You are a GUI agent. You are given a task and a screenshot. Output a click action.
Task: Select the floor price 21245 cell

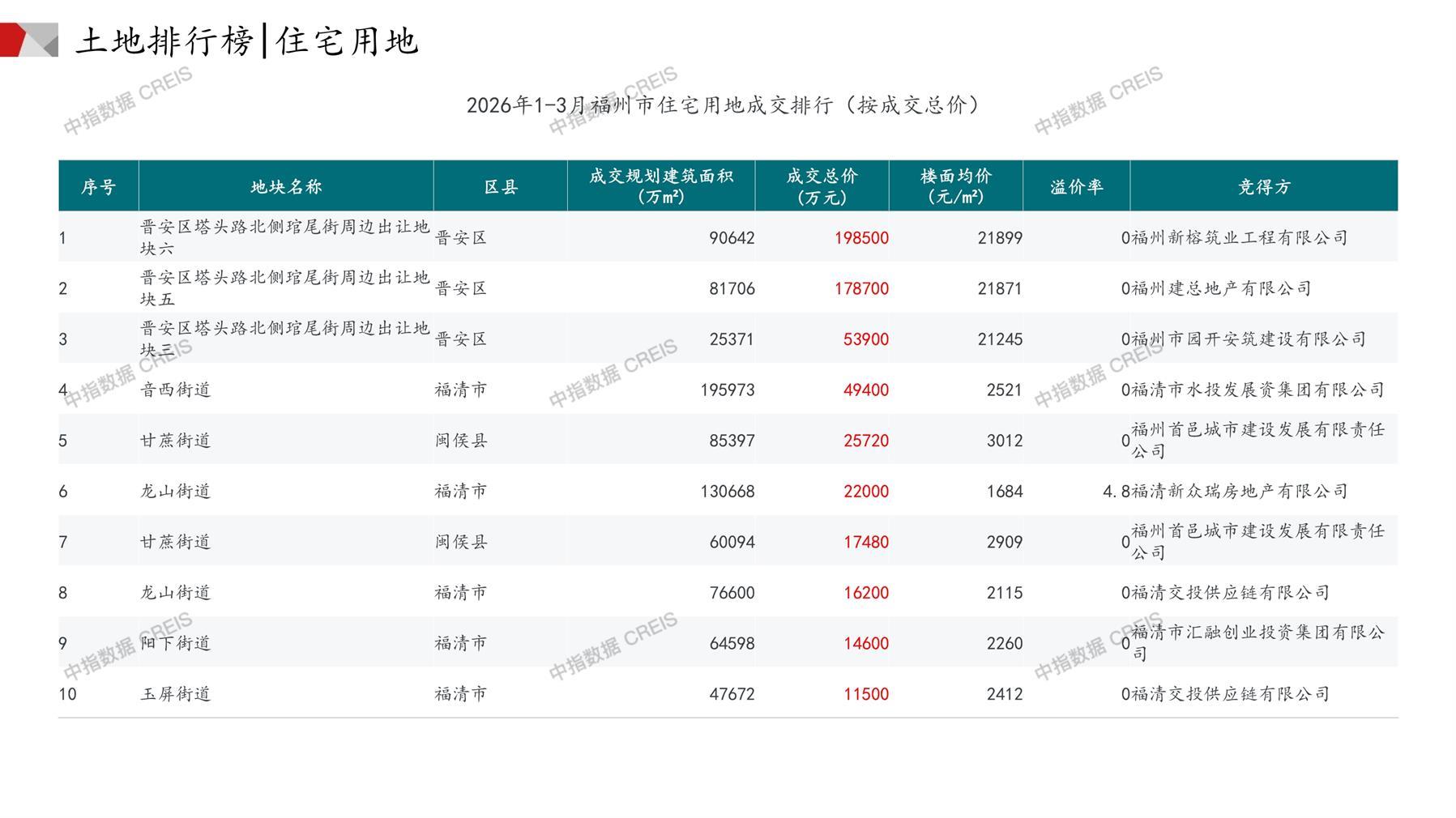tap(999, 339)
